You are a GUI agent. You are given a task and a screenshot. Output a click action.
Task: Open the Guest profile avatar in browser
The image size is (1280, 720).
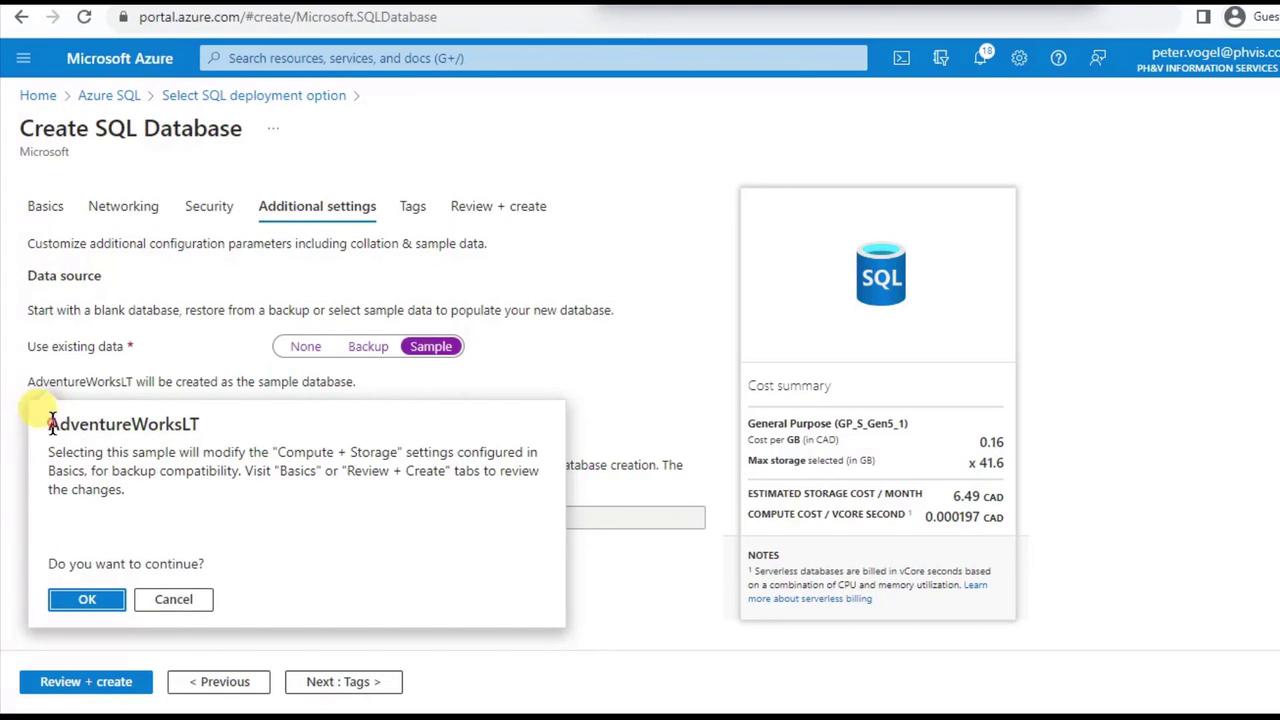coord(1235,17)
